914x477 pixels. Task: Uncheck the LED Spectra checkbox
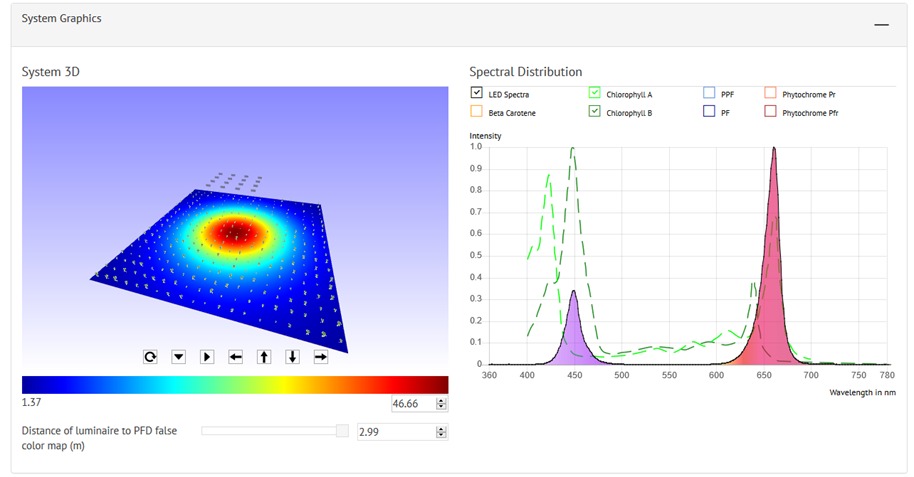pyautogui.click(x=476, y=93)
